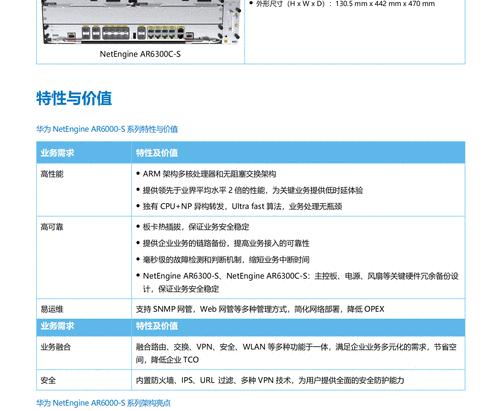Viewport: 500px width, 411px height.
Task: Click the 高性能 row label
Action: [52, 174]
